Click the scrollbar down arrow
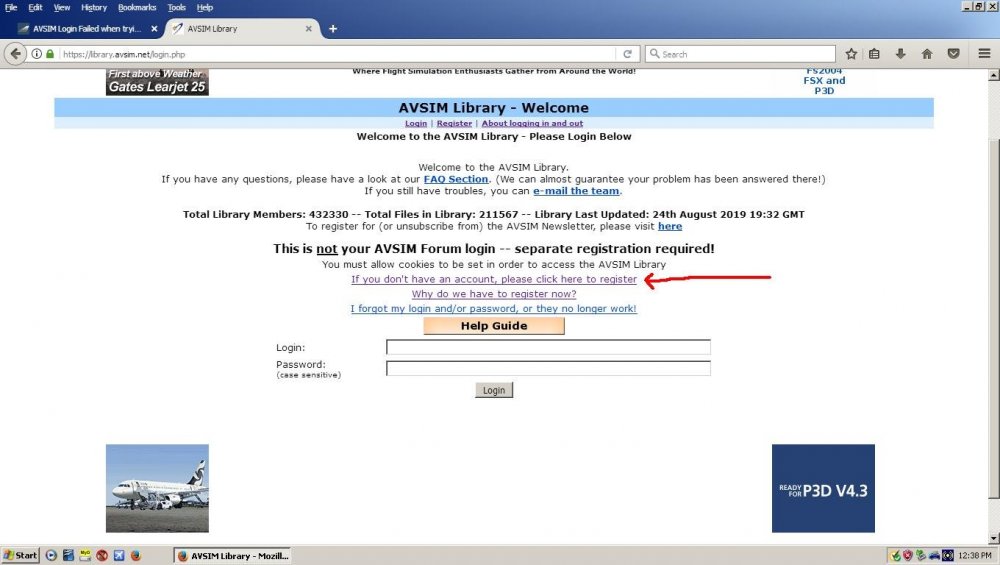Viewport: 1000px width, 565px height. click(x=994, y=538)
